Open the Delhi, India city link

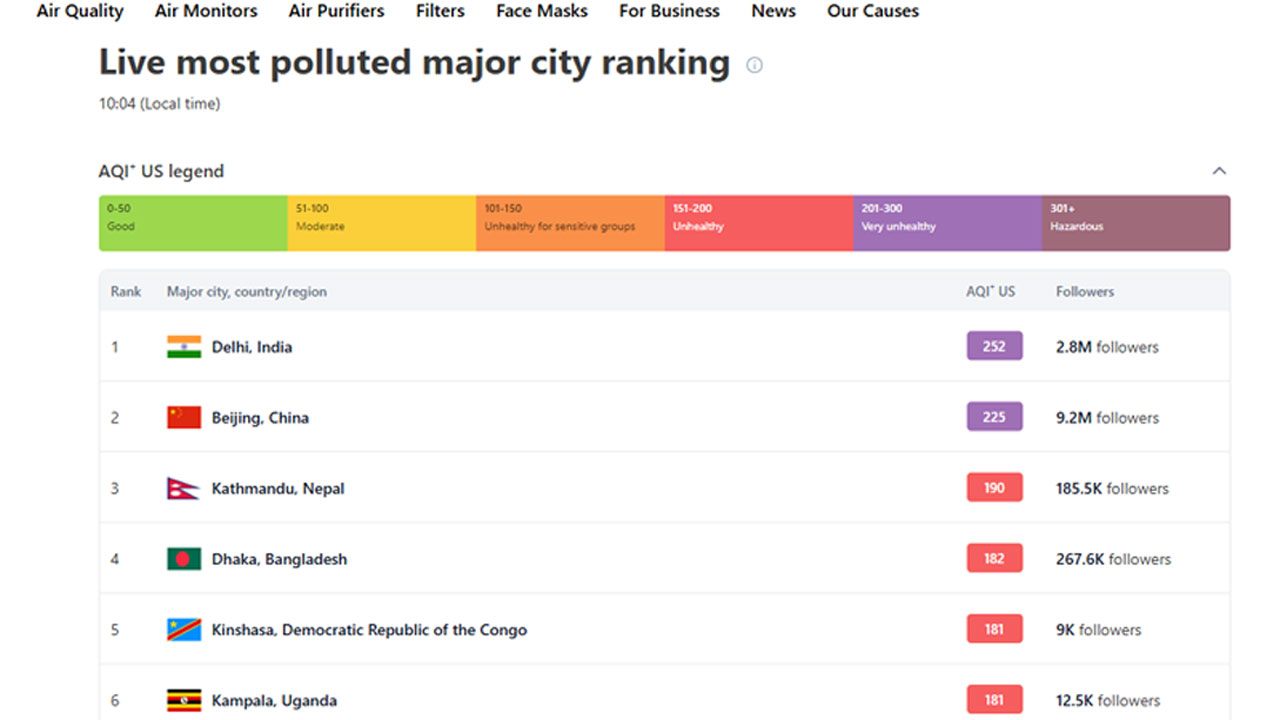252,347
